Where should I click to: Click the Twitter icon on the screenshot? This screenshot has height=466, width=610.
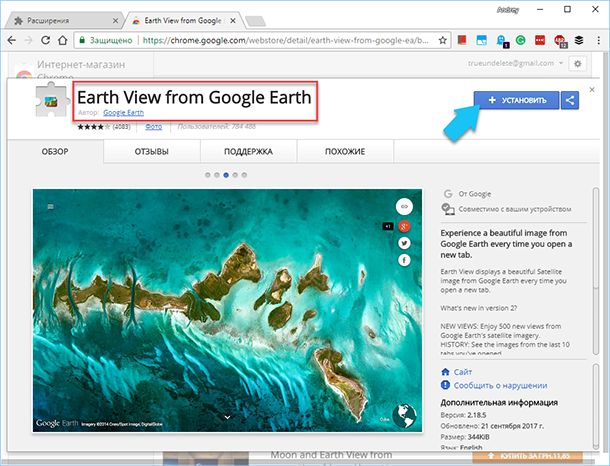click(x=406, y=242)
